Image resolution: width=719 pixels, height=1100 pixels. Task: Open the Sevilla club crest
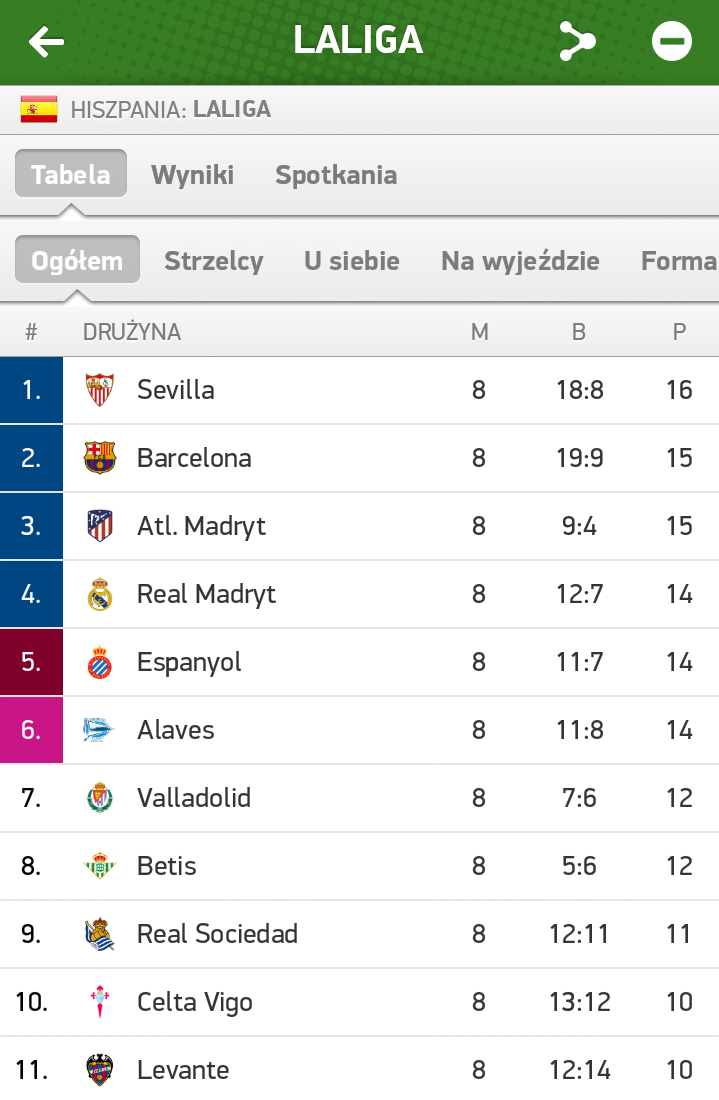[x=100, y=390]
